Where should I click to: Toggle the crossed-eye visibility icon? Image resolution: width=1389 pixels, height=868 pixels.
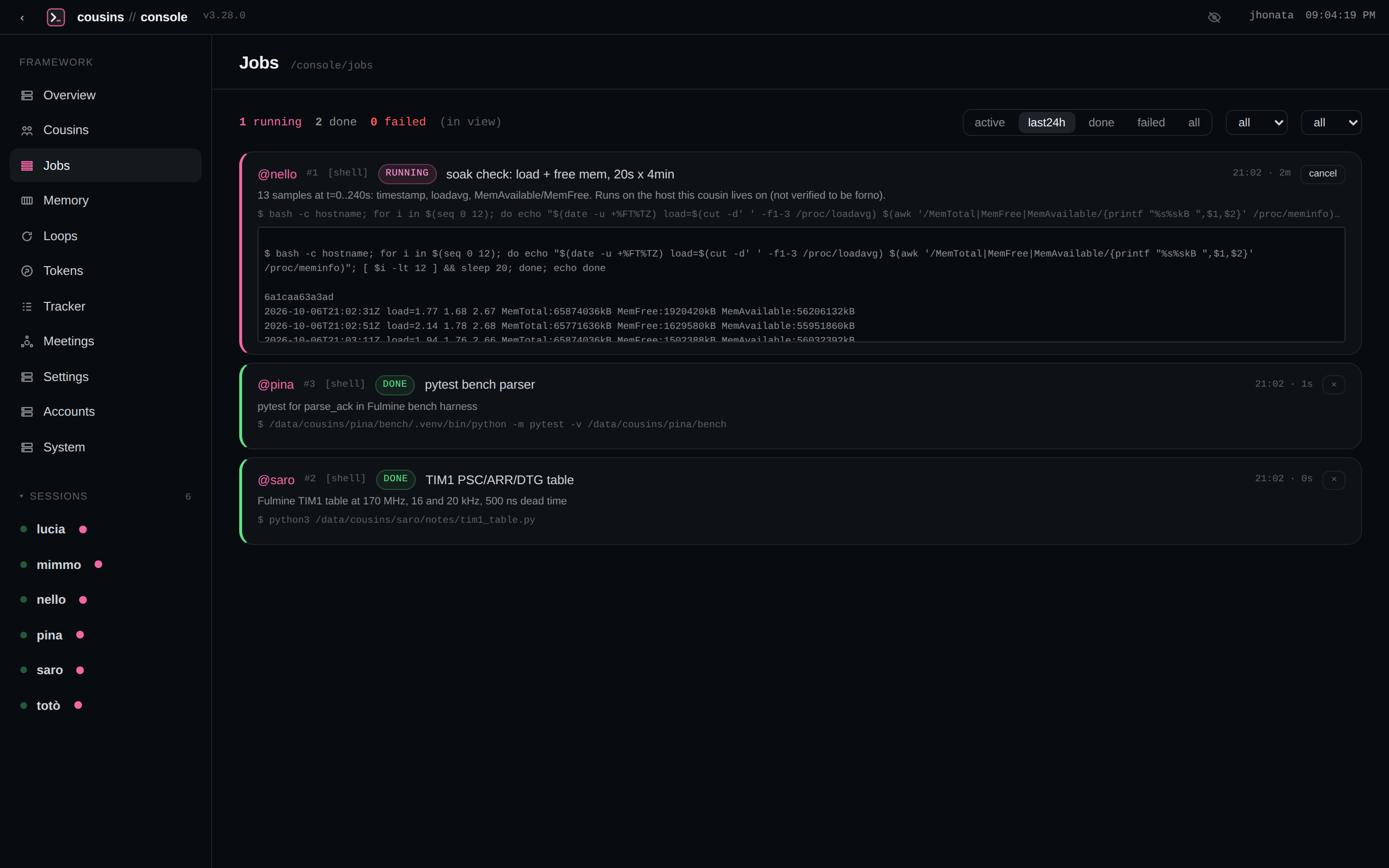pos(1214,17)
